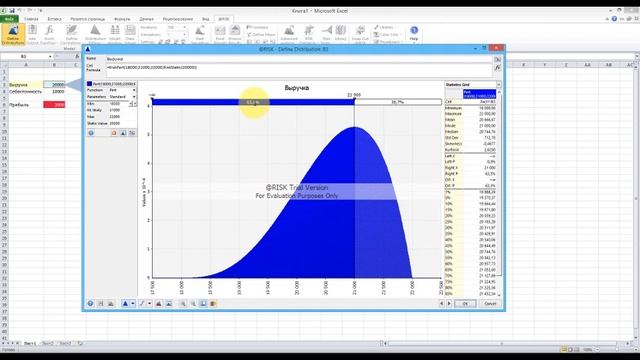
Task: Click the help icon in dialog bottom toolbar
Action: [x=90, y=303]
